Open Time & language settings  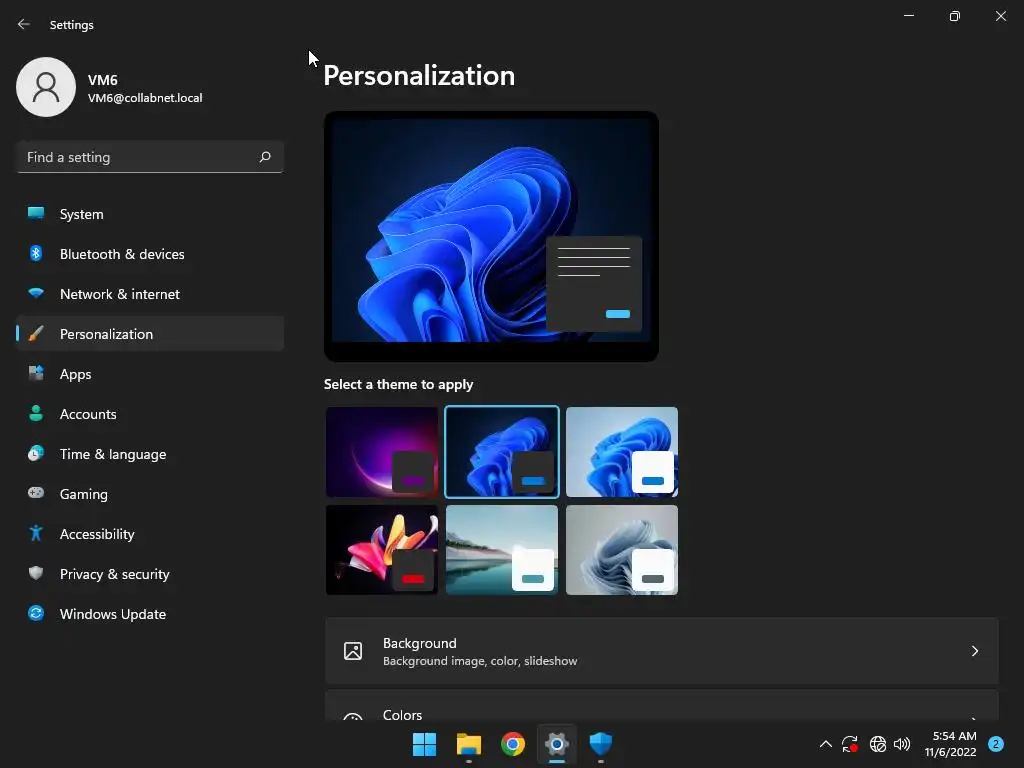(150, 454)
